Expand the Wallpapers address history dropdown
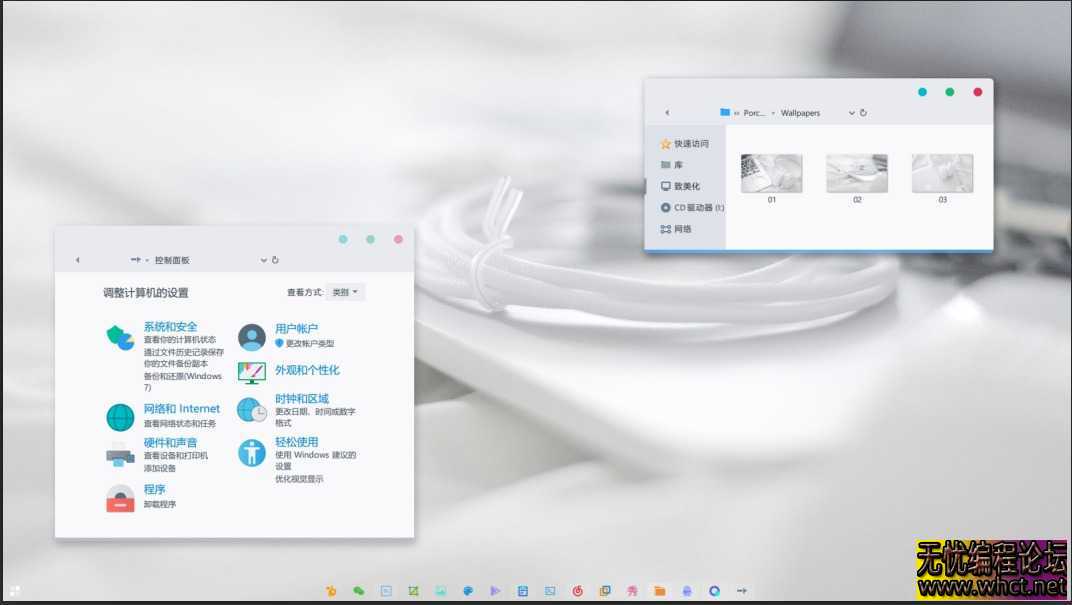The height and width of the screenshot is (605, 1072). (x=852, y=113)
